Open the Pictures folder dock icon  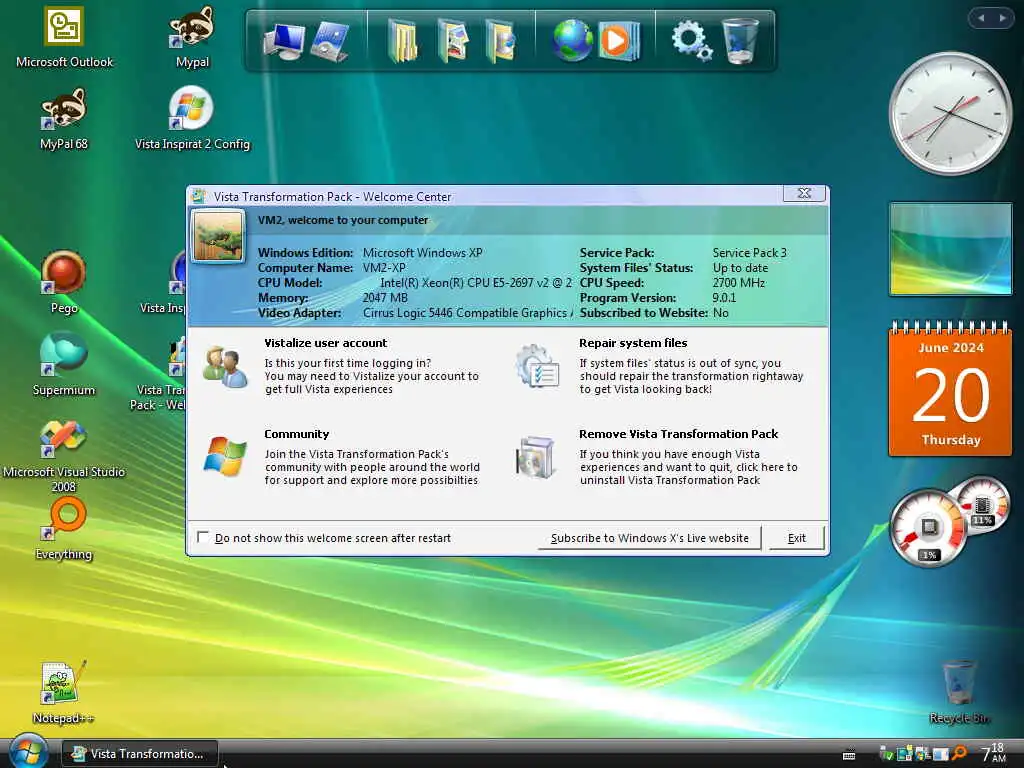pos(453,40)
